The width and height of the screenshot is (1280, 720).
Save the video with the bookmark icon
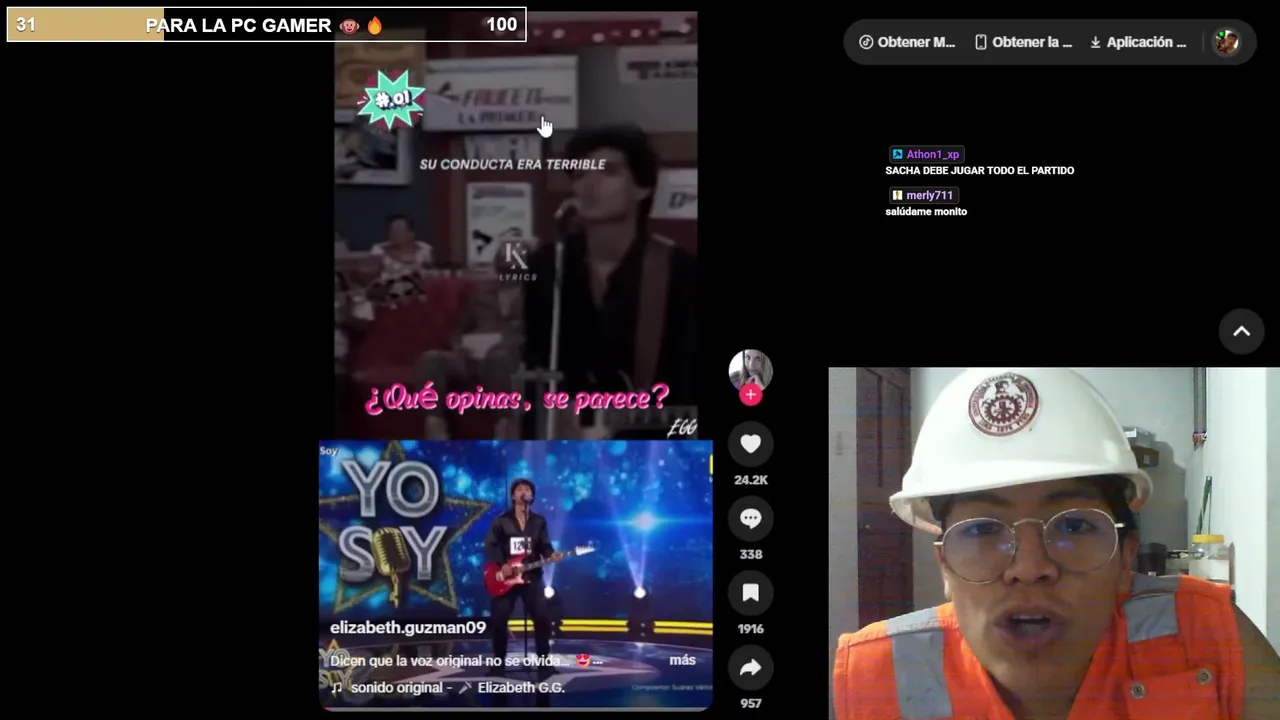(750, 593)
